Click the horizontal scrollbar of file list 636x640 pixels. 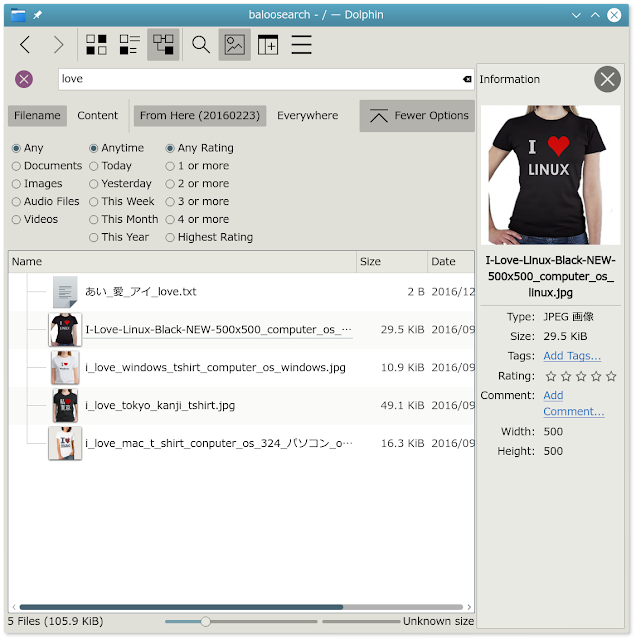pyautogui.click(x=241, y=607)
